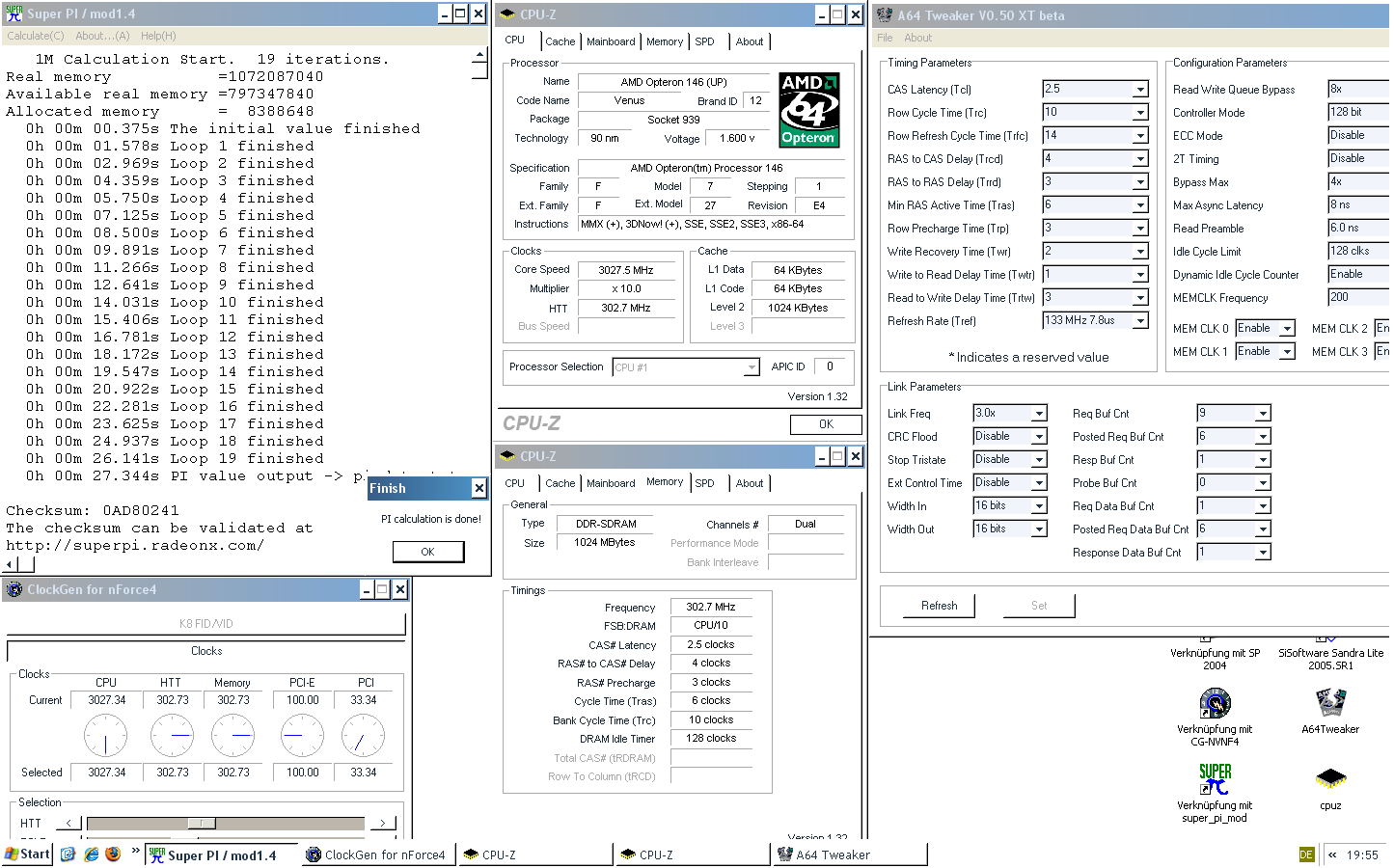Click the Checksum: 0AD80241 line
The image size is (1394, 868).
pyautogui.click(x=93, y=511)
